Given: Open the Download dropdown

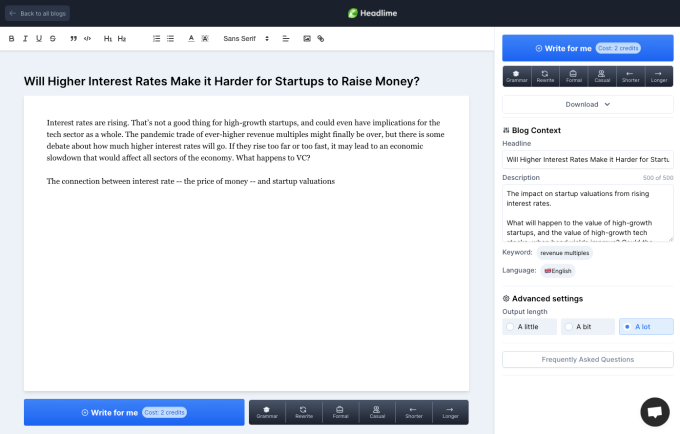Looking at the screenshot, I should click(x=587, y=104).
